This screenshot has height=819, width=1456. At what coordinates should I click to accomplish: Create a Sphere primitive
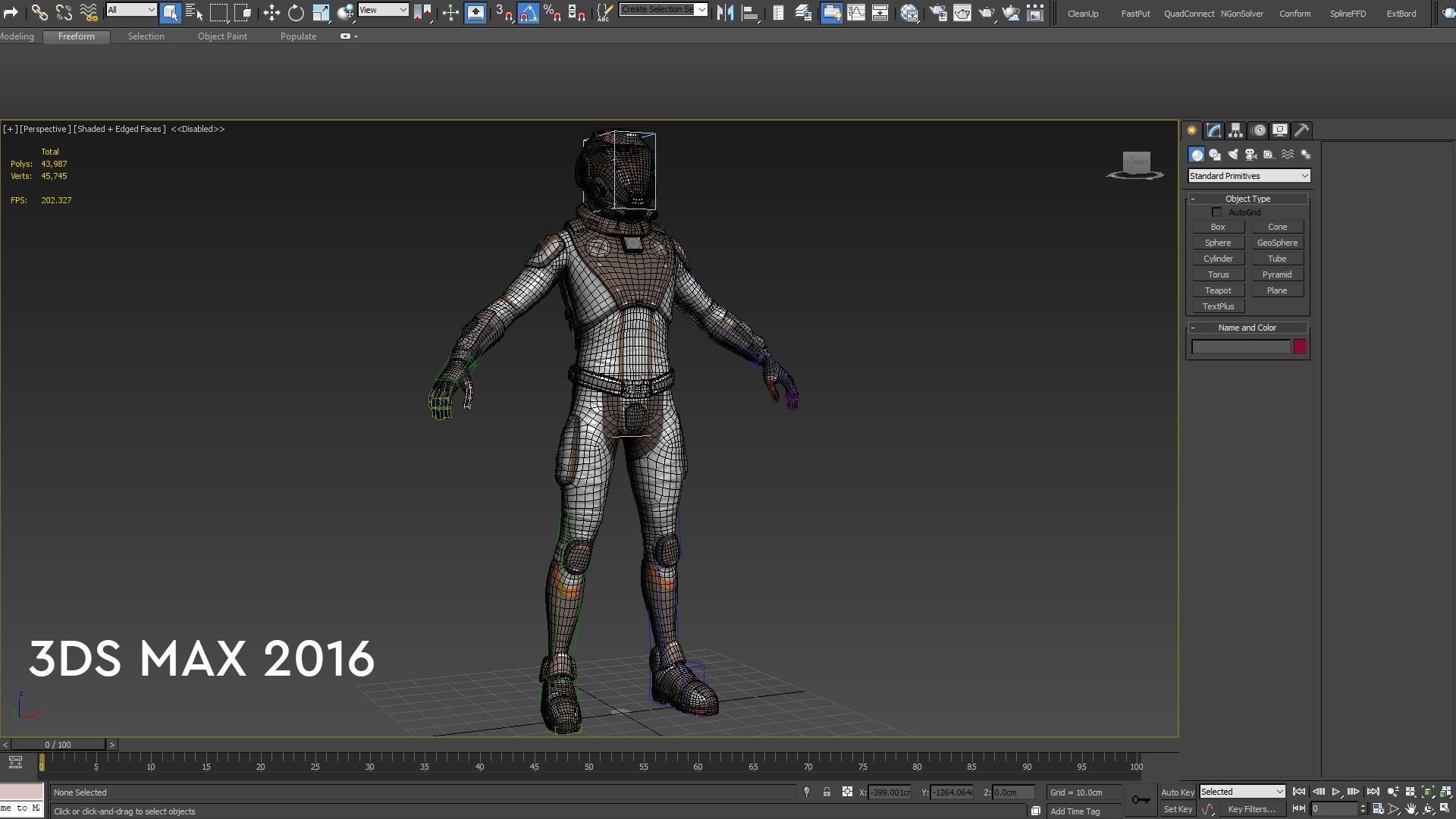click(1218, 243)
